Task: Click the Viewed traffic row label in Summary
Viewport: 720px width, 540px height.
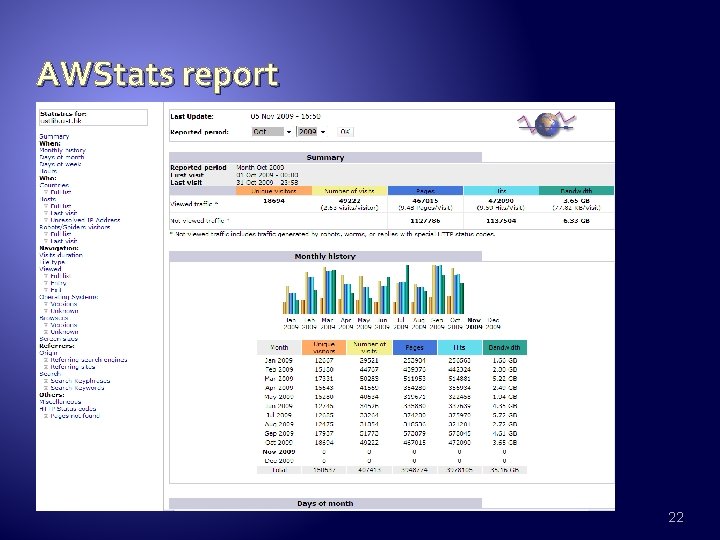Action: (194, 204)
